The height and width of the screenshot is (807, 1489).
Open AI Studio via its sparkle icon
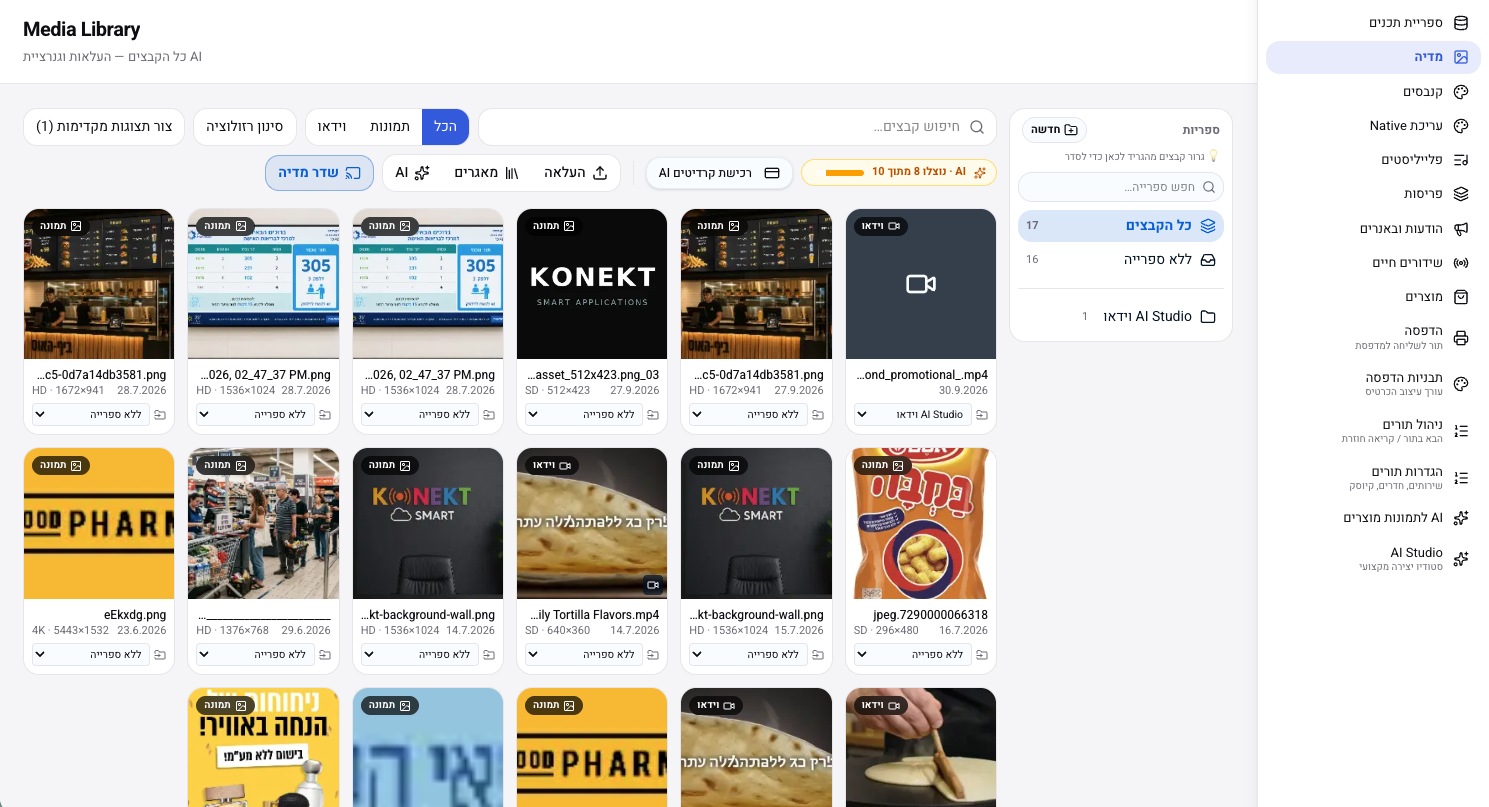click(x=1461, y=559)
